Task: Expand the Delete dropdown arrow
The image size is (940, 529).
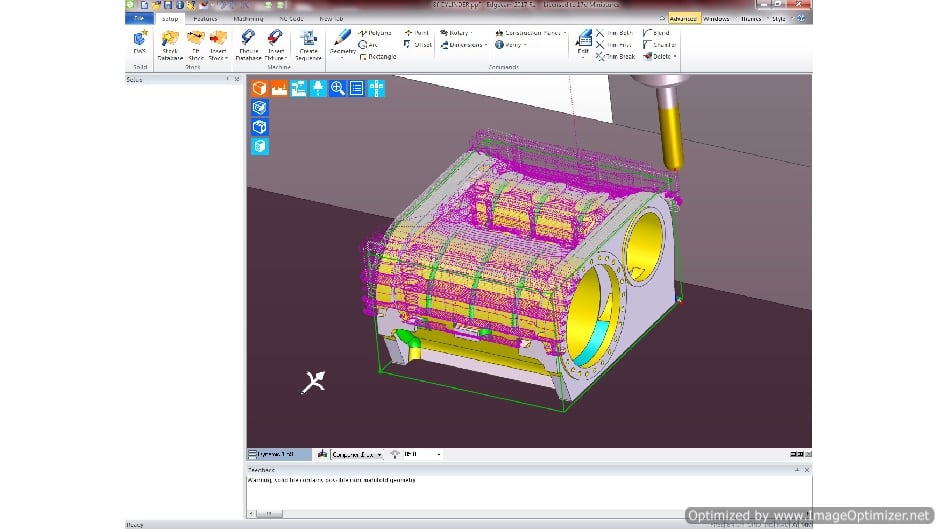Action: 675,57
